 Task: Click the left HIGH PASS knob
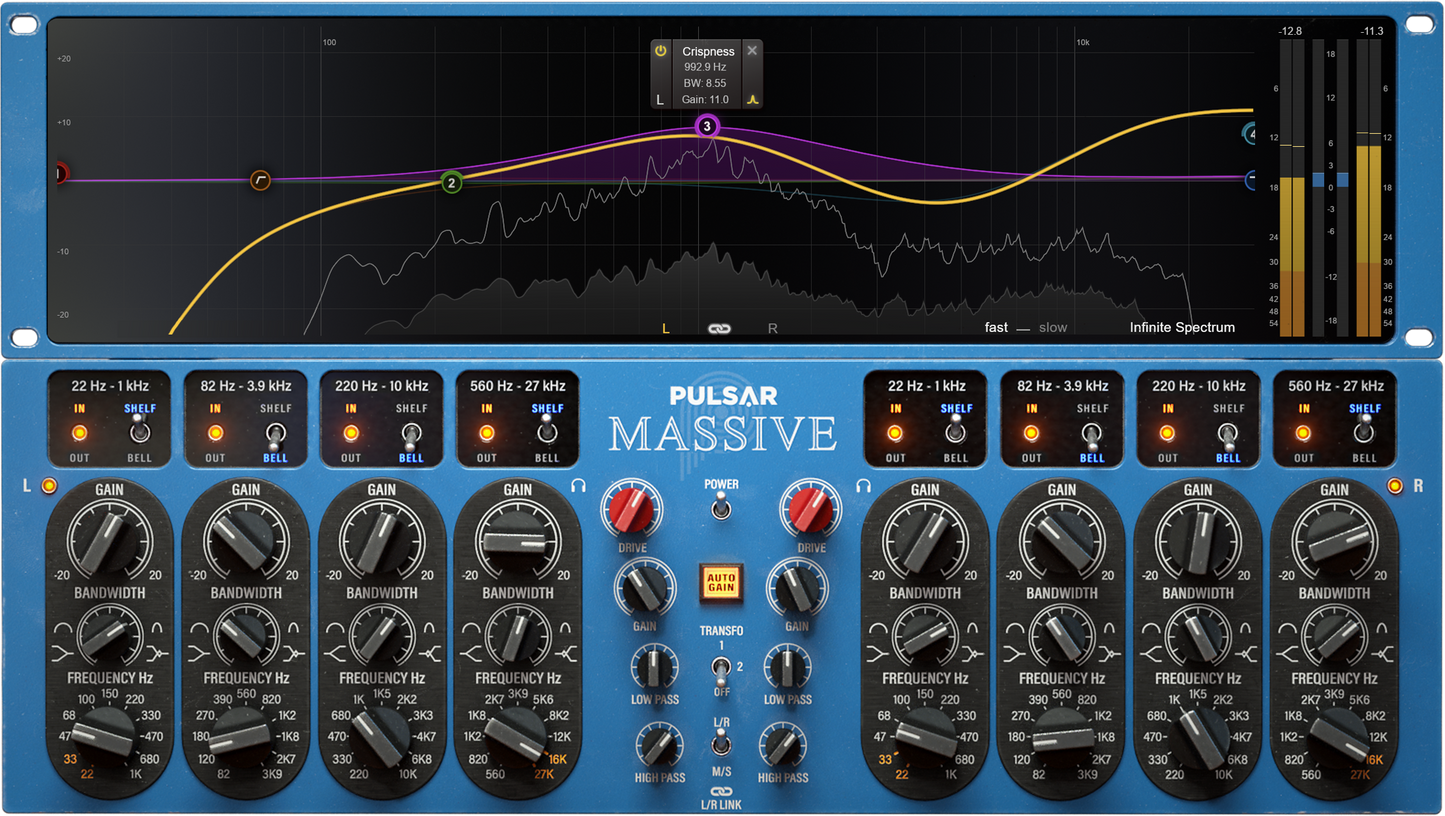[658, 746]
